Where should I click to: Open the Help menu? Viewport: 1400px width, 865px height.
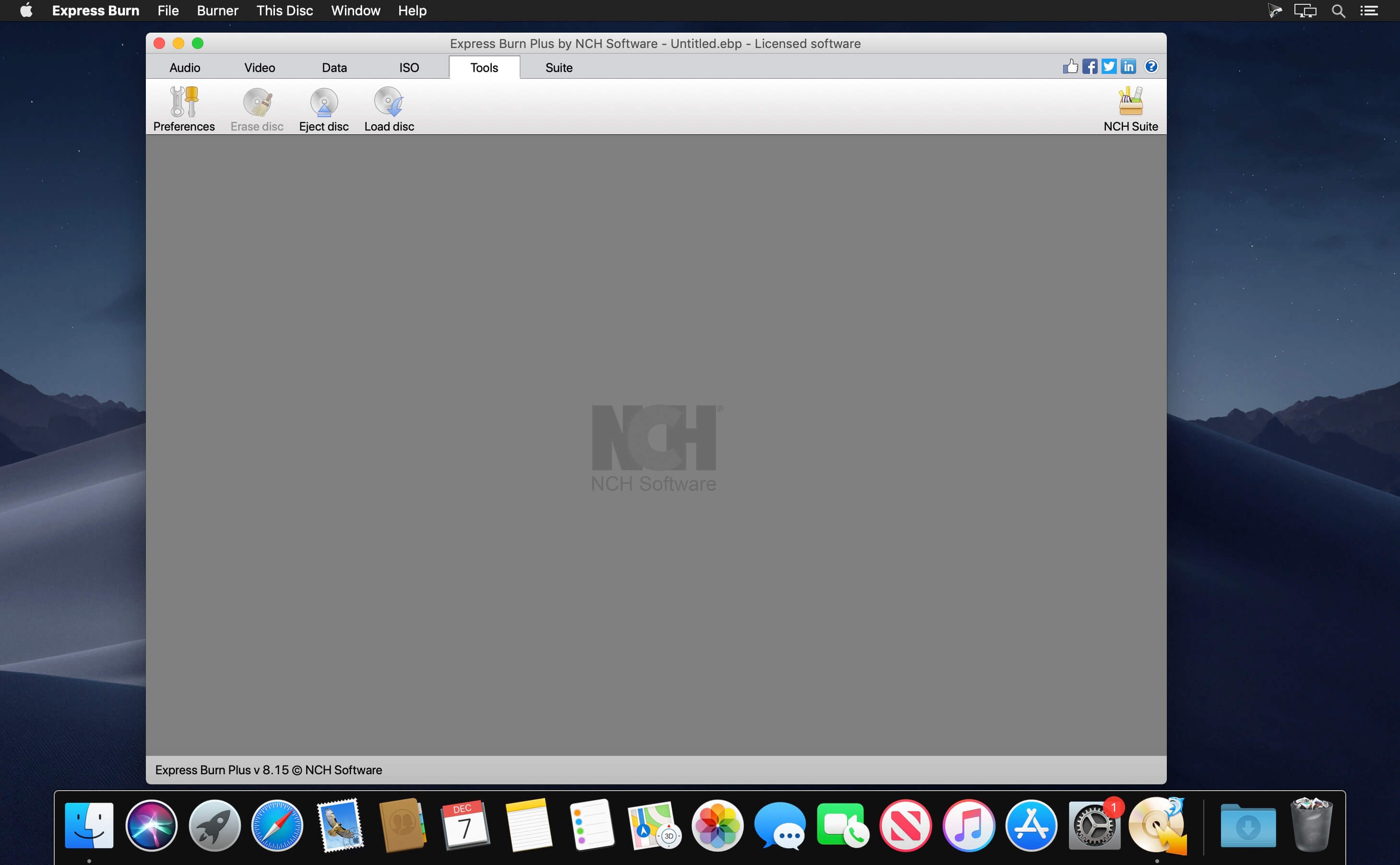(412, 11)
